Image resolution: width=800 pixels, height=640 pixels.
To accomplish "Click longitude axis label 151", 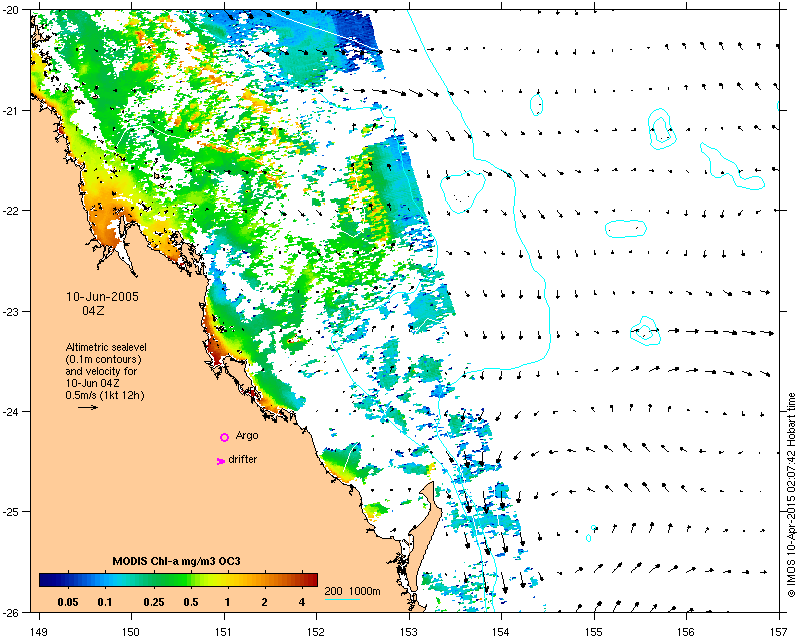I will (x=223, y=632).
